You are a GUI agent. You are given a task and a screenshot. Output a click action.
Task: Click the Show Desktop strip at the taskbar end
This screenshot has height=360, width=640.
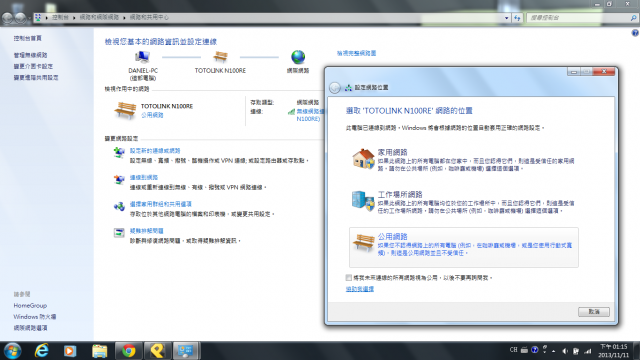point(636,351)
